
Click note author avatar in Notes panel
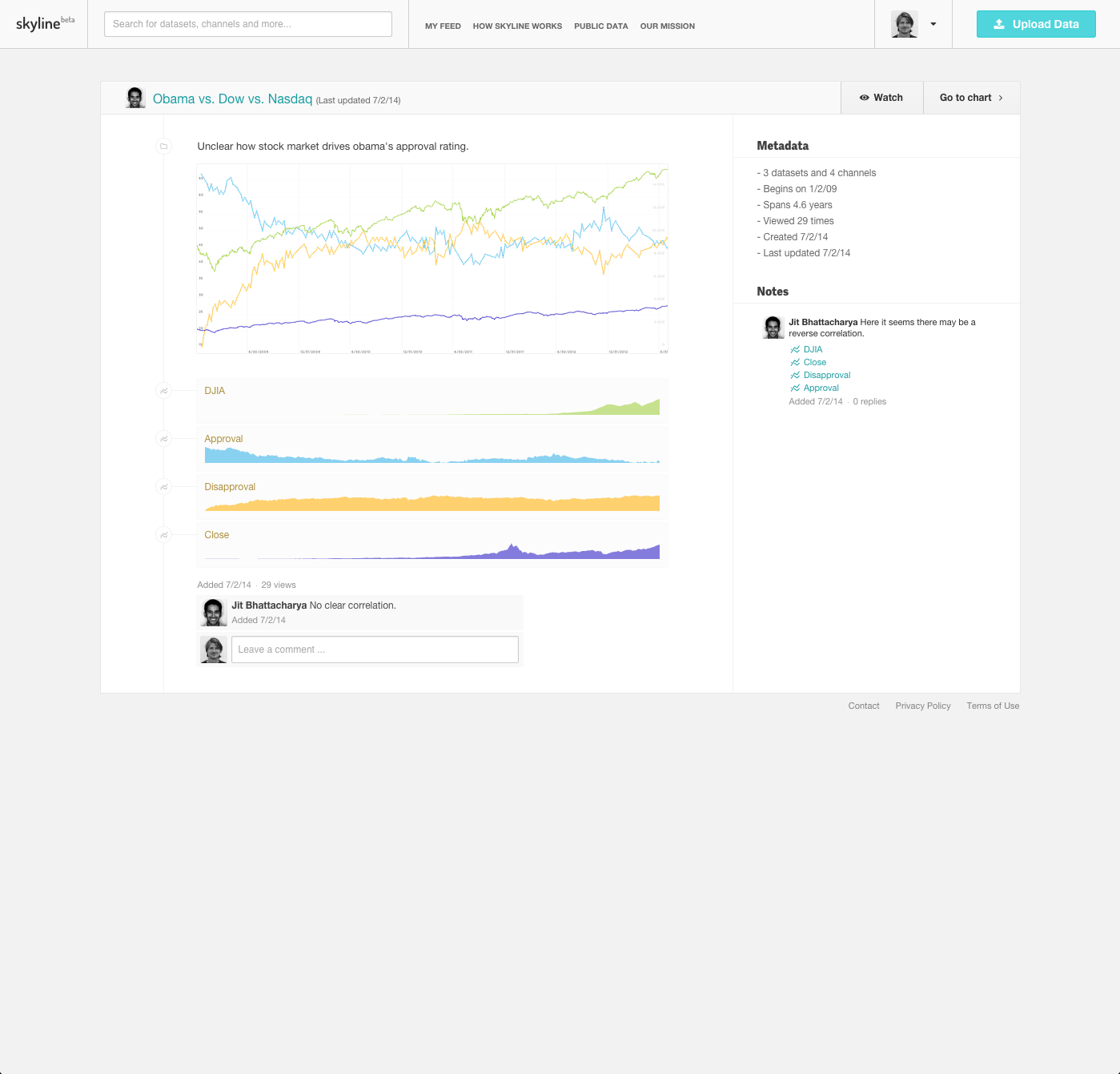click(773, 327)
